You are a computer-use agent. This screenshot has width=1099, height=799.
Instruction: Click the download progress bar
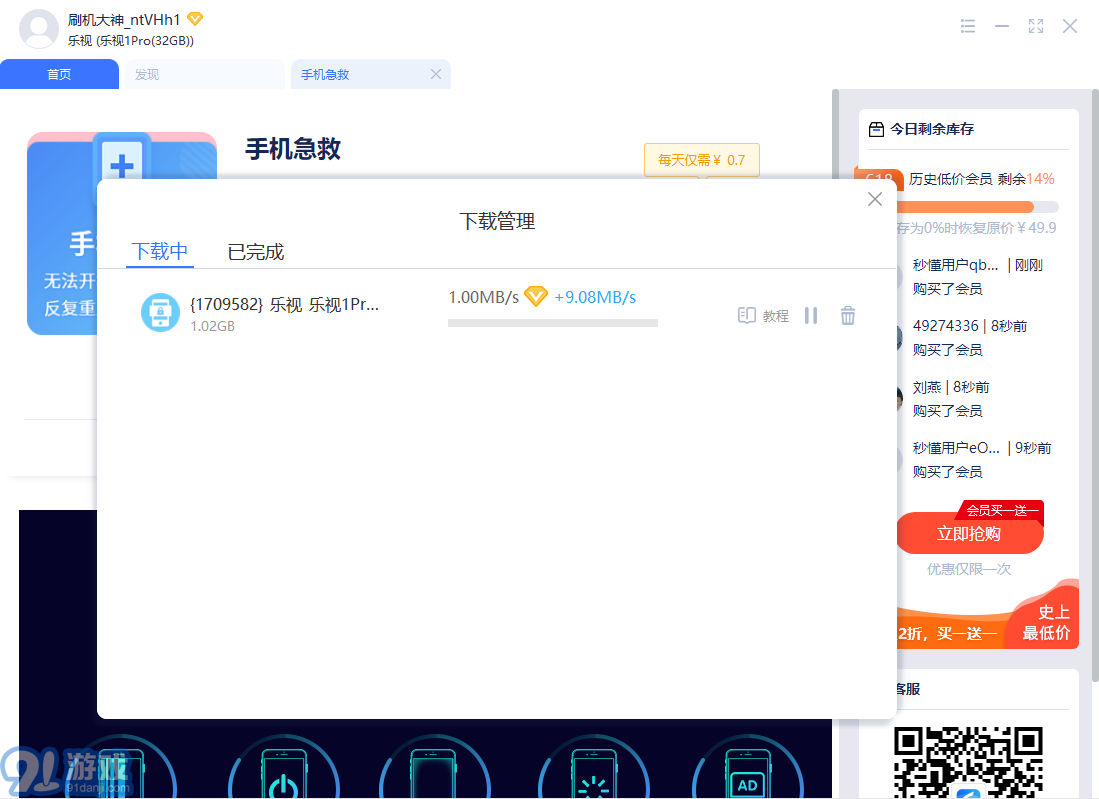tap(553, 323)
